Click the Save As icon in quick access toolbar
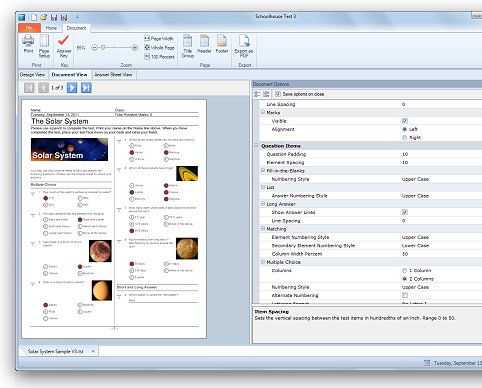This screenshot has height=388, width=482. (64, 17)
